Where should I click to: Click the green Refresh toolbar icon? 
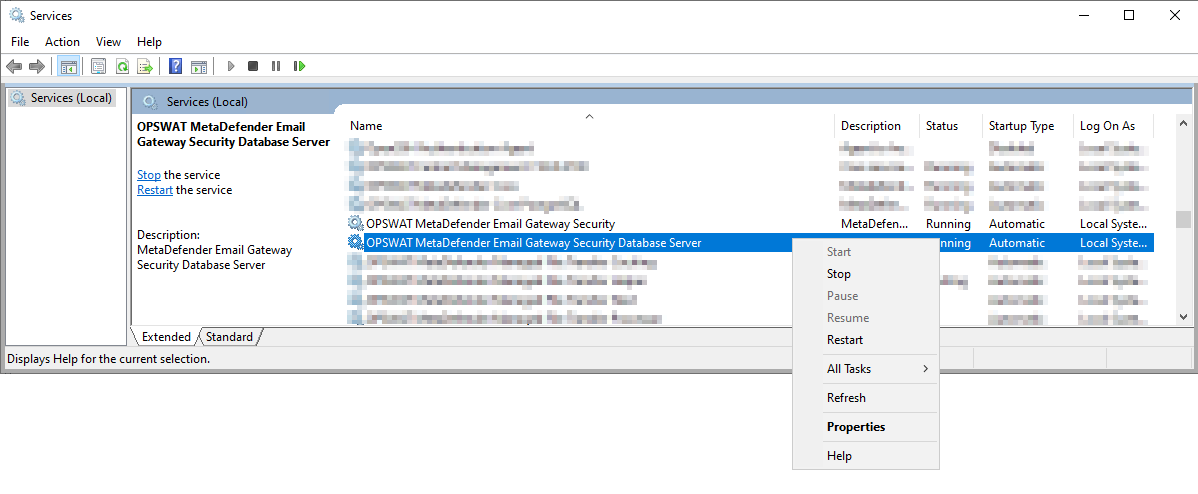pyautogui.click(x=121, y=66)
